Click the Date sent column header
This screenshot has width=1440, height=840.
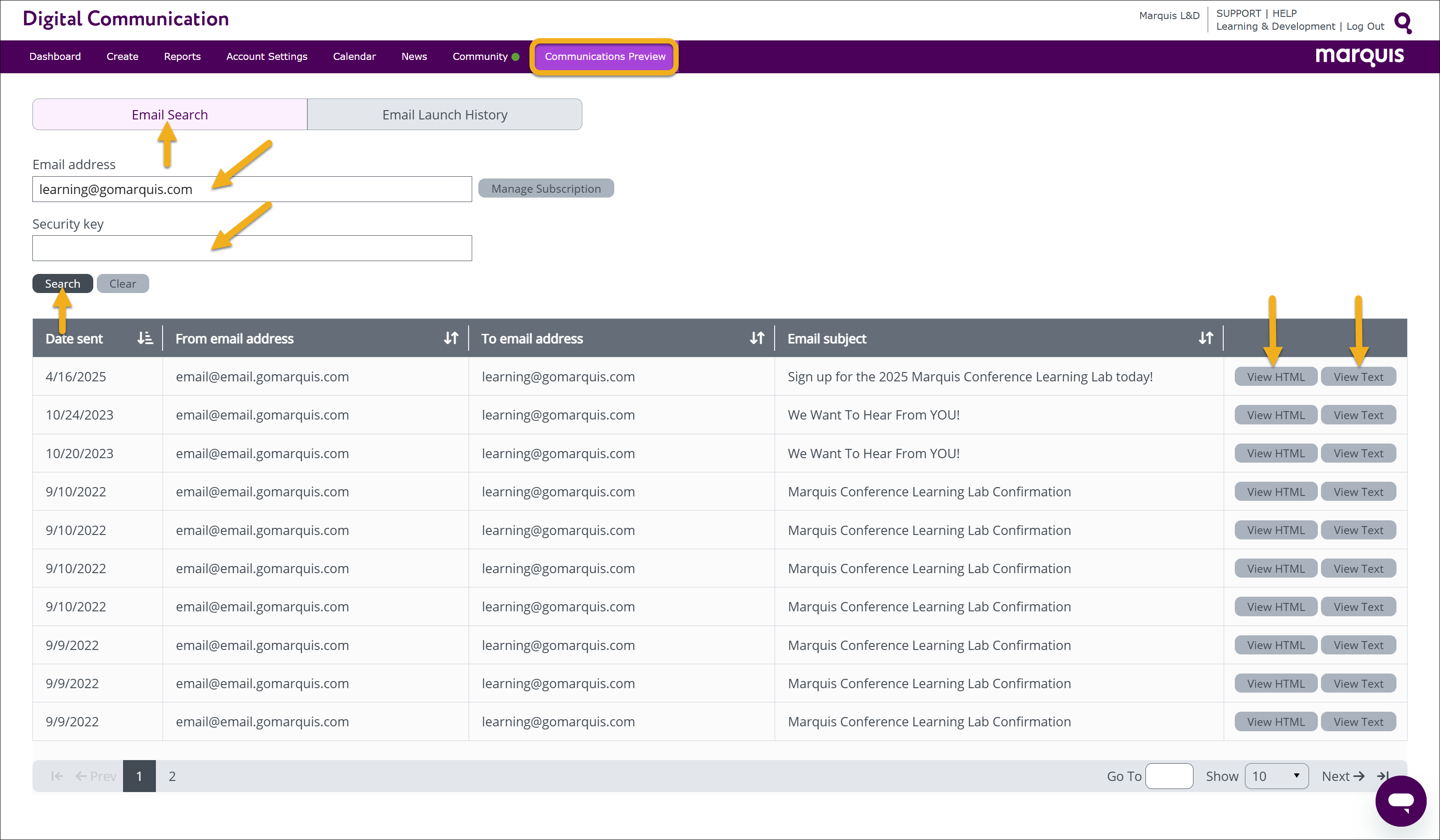(x=74, y=339)
